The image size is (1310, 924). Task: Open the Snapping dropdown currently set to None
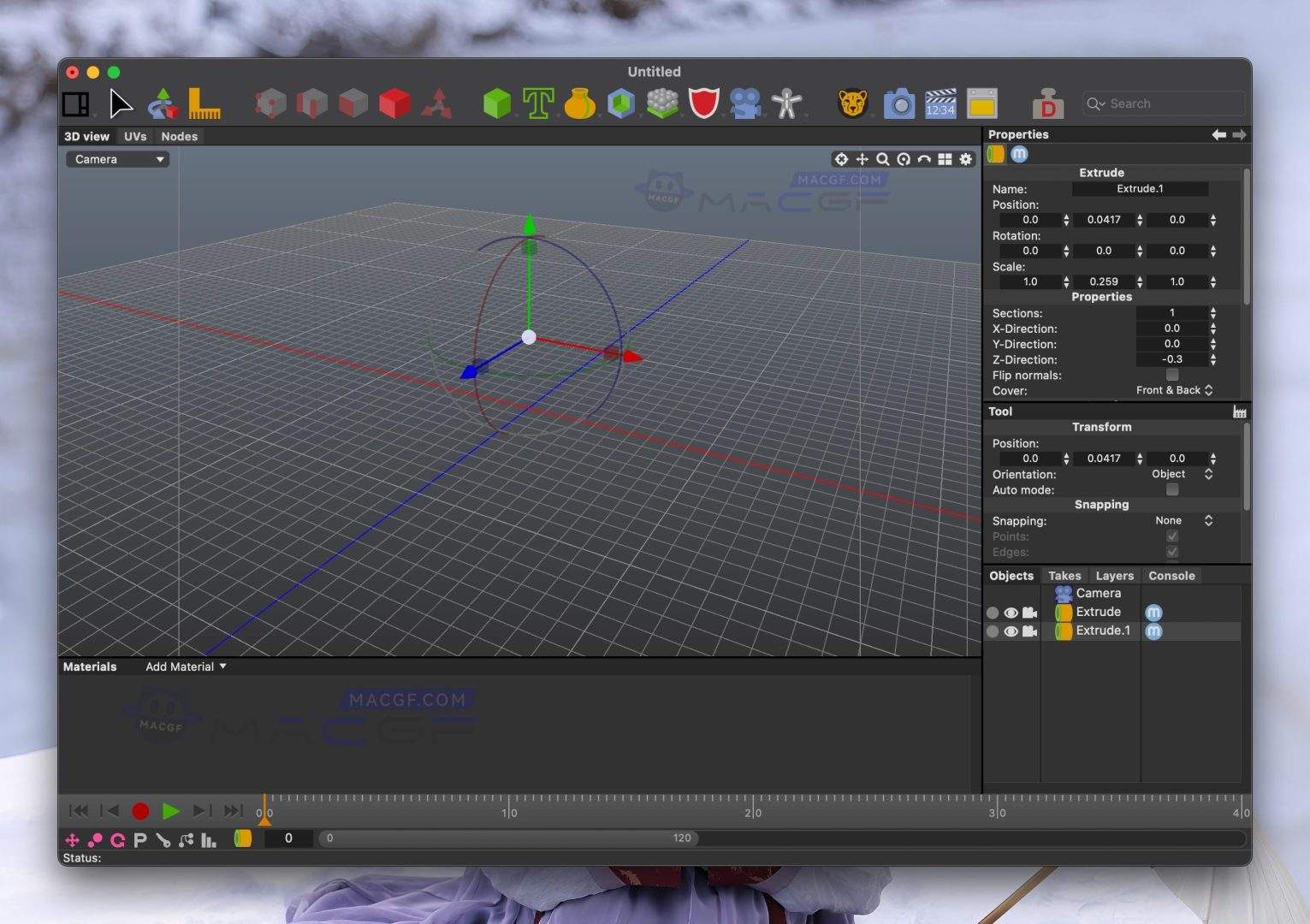pos(1179,520)
